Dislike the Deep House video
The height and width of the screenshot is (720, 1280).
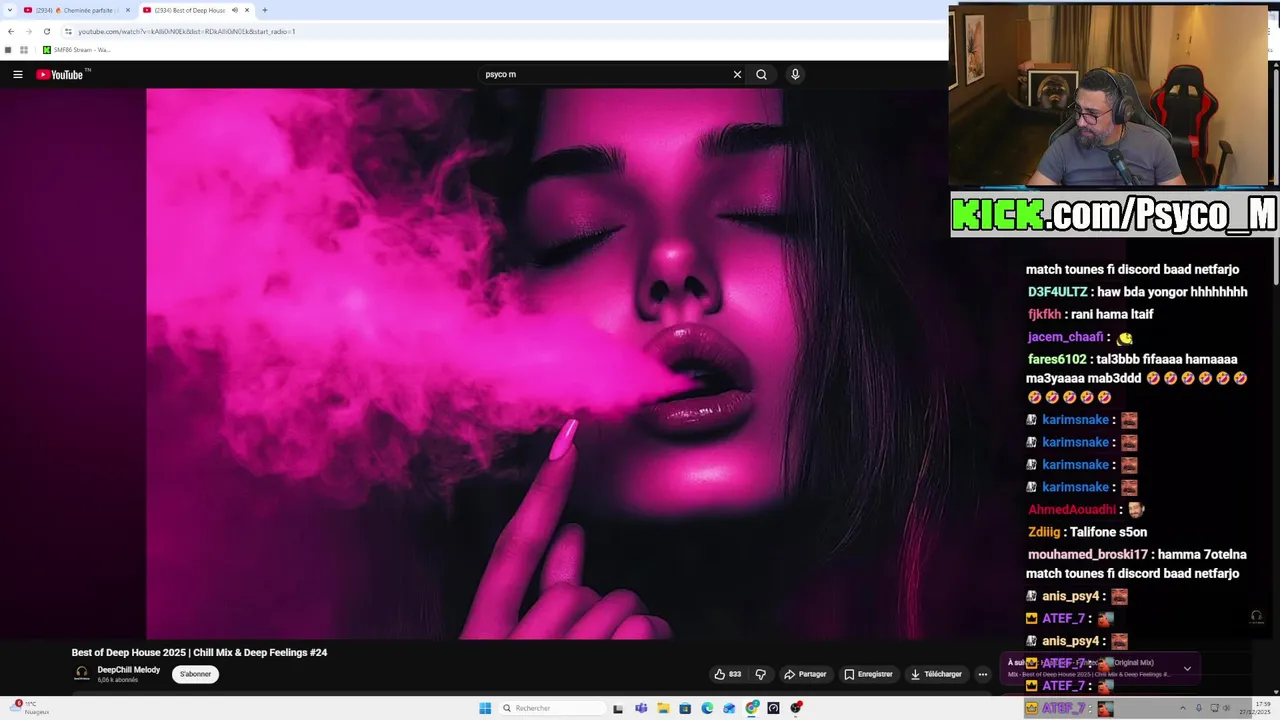(761, 674)
